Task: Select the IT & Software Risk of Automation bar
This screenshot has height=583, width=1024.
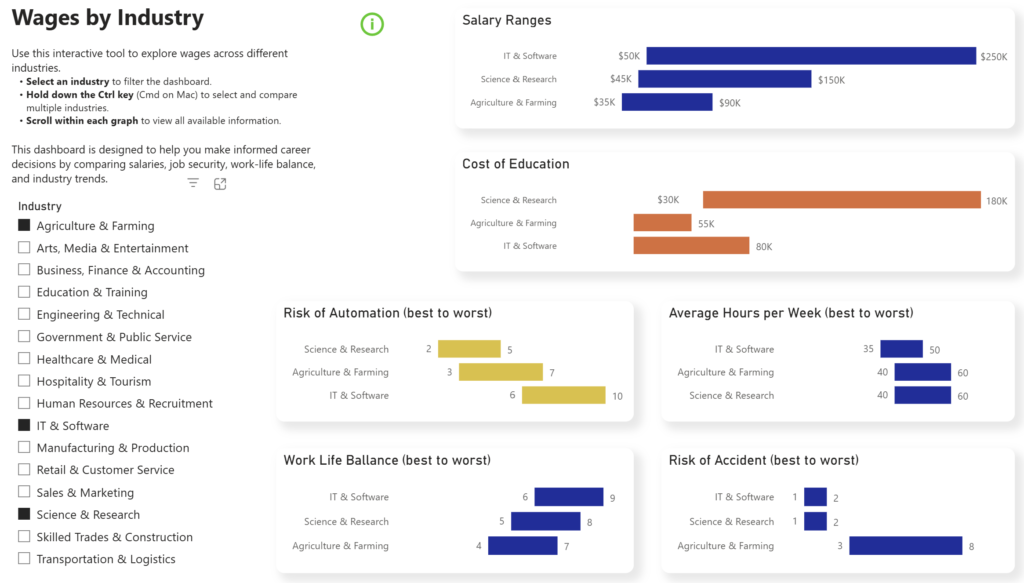Action: (x=564, y=395)
